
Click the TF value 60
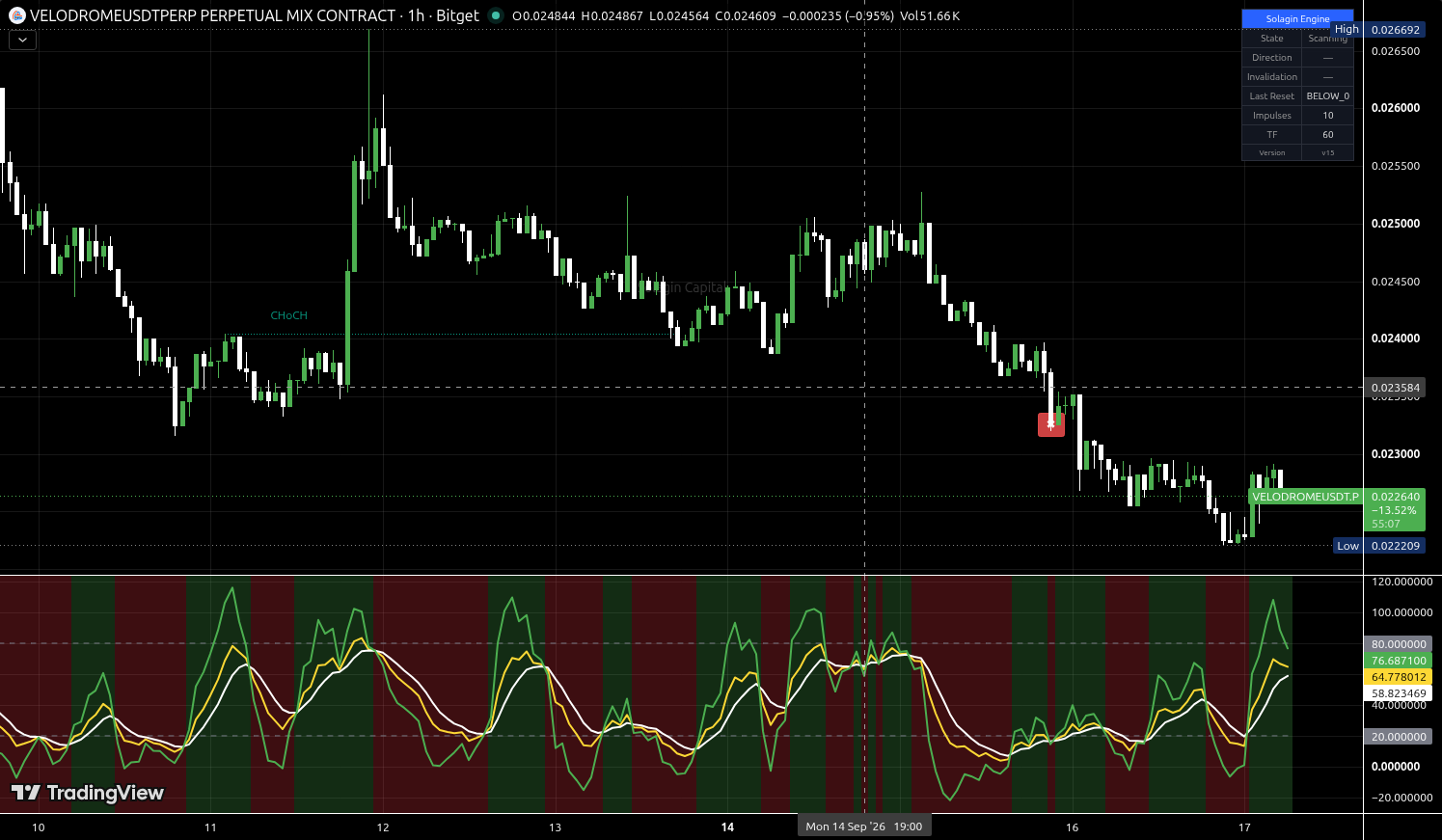click(1328, 135)
